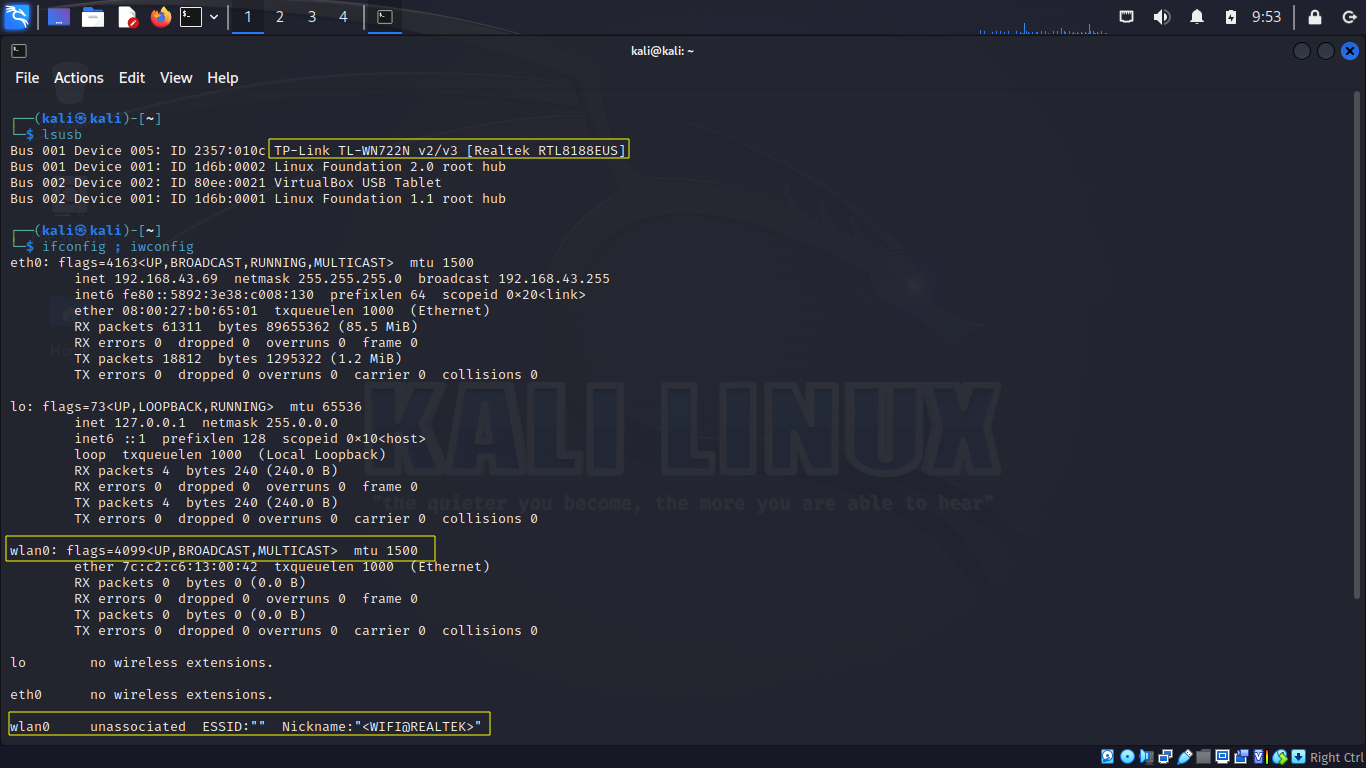Click the ether 08:00:27:b0:65:01 MAC line

coord(282,310)
